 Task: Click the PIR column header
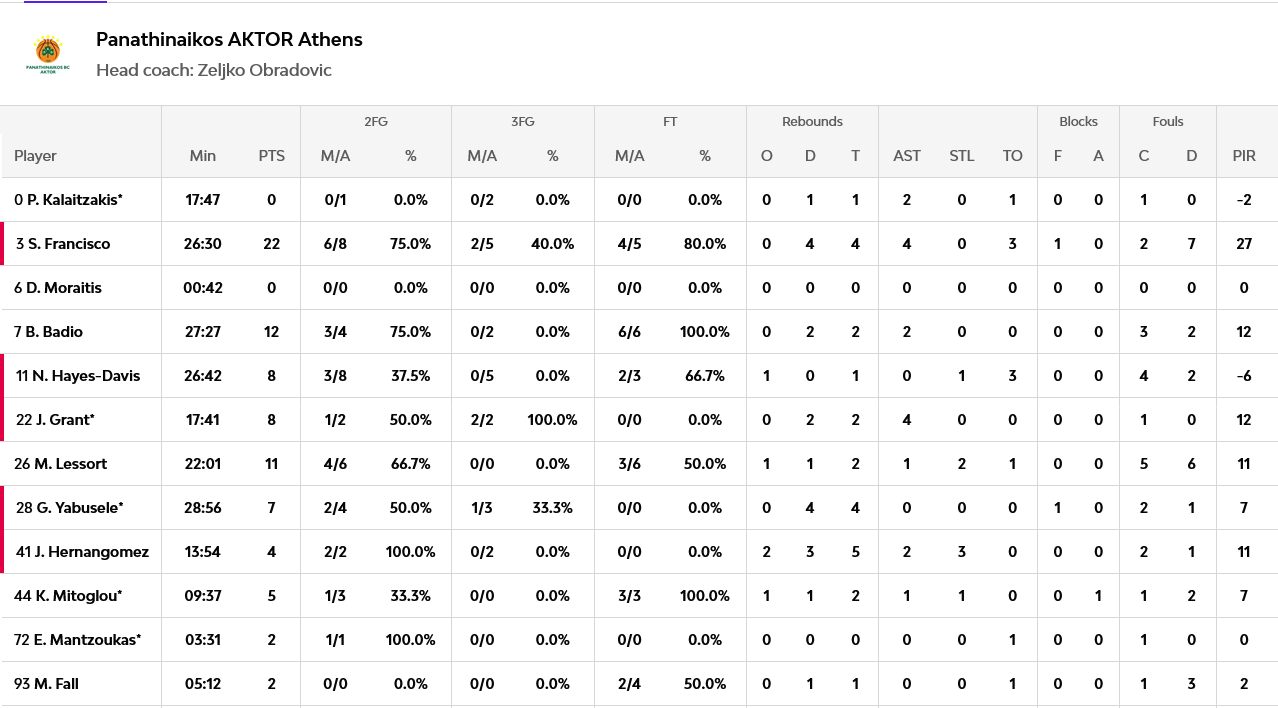(1244, 156)
